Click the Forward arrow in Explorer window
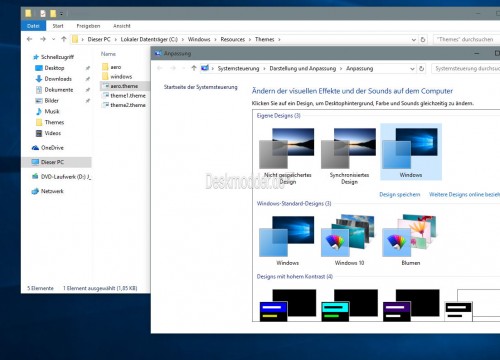 coord(43,39)
